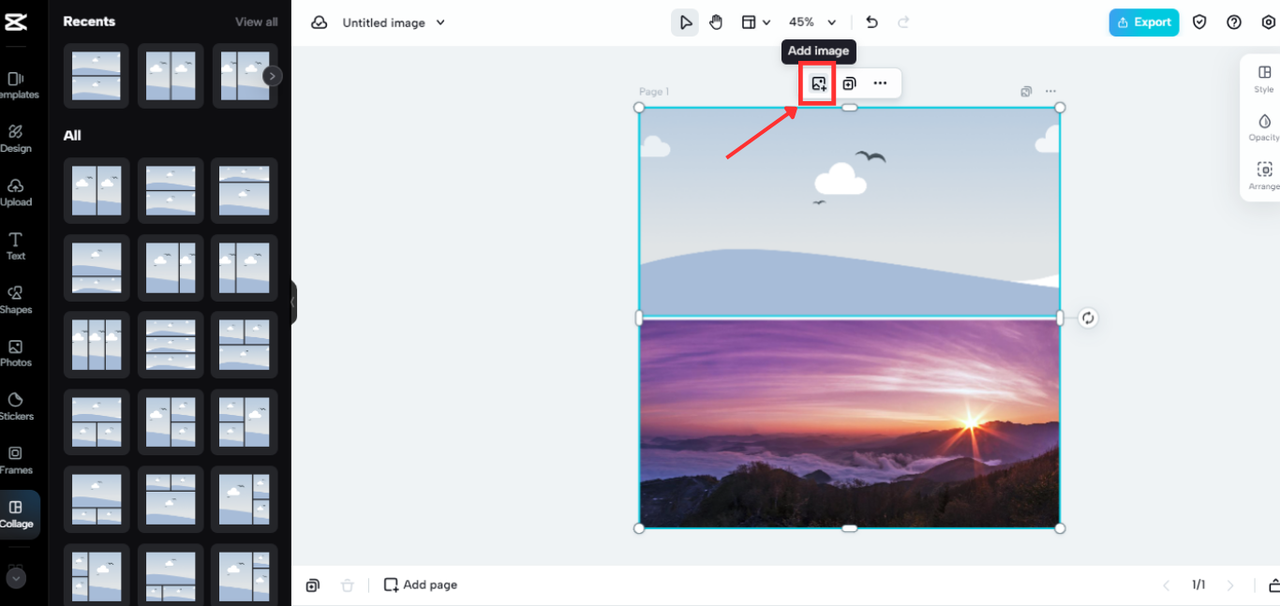Screen dimensions: 1280x606
Task: Choose second Recents collage layout thumbnail
Action: 170,76
